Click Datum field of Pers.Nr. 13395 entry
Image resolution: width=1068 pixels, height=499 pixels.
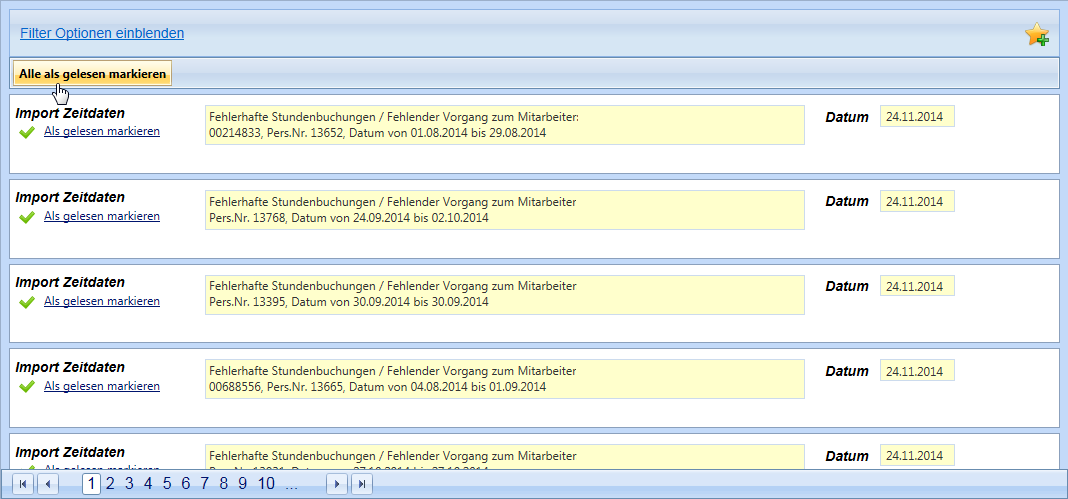click(917, 286)
